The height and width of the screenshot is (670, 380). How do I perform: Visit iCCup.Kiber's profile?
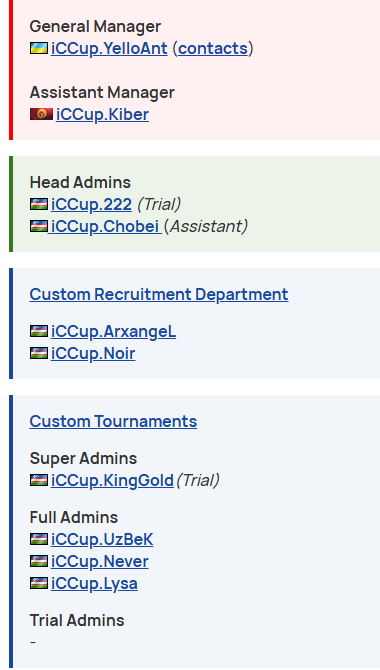[x=102, y=115]
